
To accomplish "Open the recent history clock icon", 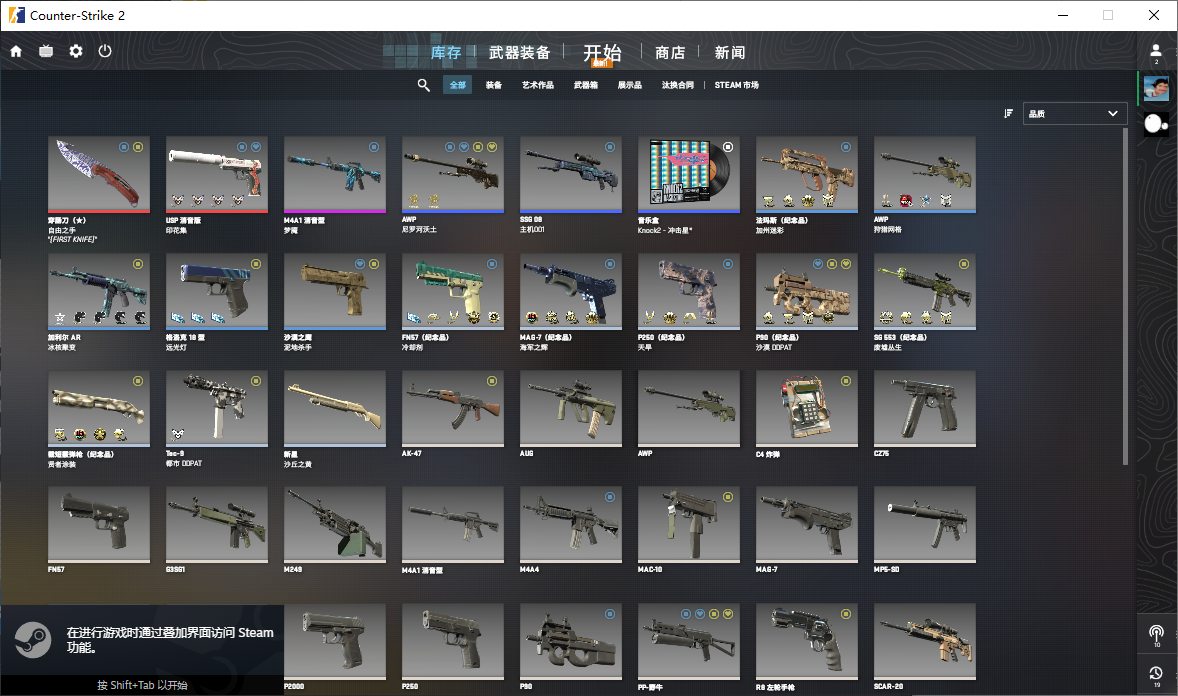I will click(1156, 673).
